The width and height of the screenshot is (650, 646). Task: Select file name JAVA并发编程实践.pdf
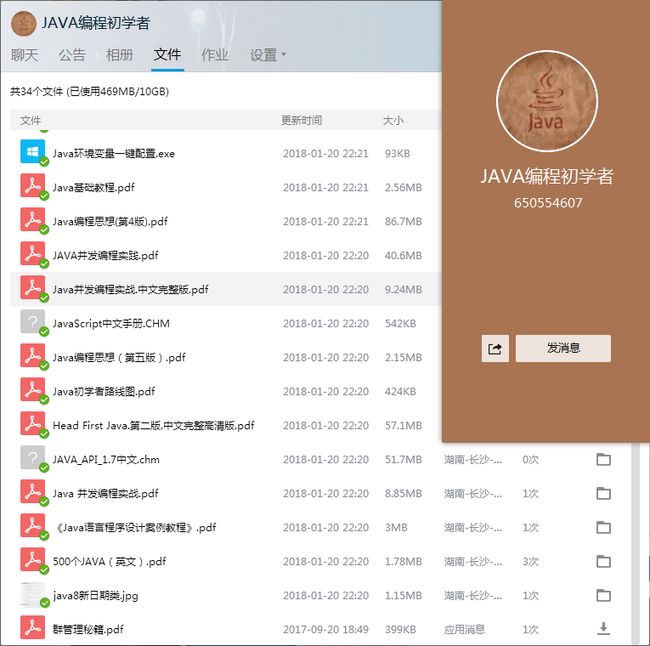tap(105, 255)
